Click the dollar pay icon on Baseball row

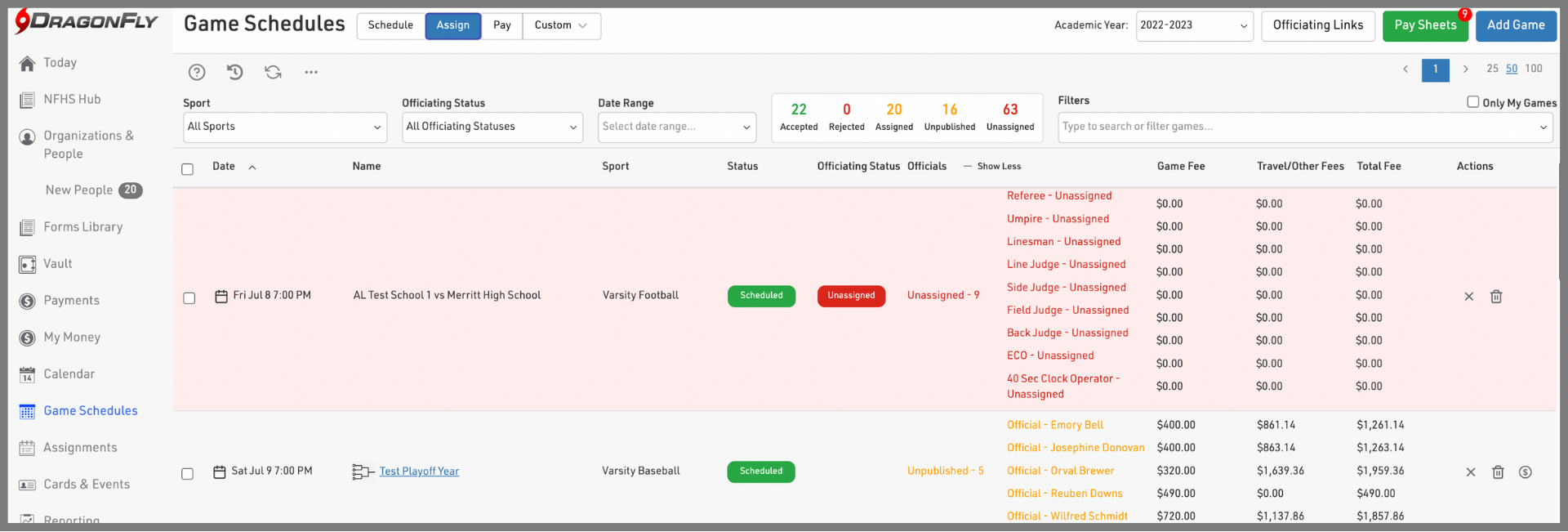click(x=1525, y=472)
